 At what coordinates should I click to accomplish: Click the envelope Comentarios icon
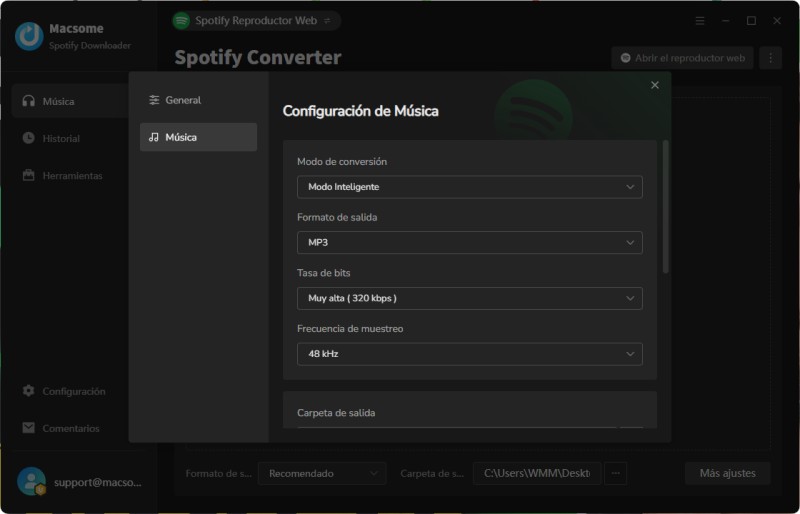[29, 428]
